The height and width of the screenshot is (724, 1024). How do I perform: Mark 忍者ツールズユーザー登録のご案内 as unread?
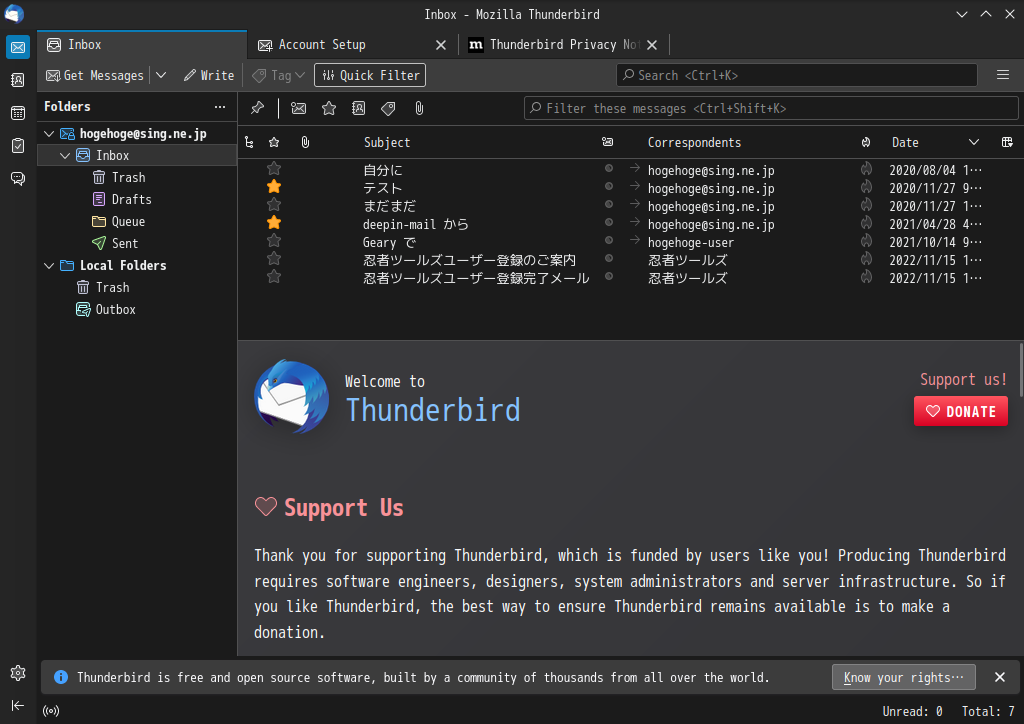pyautogui.click(x=609, y=259)
